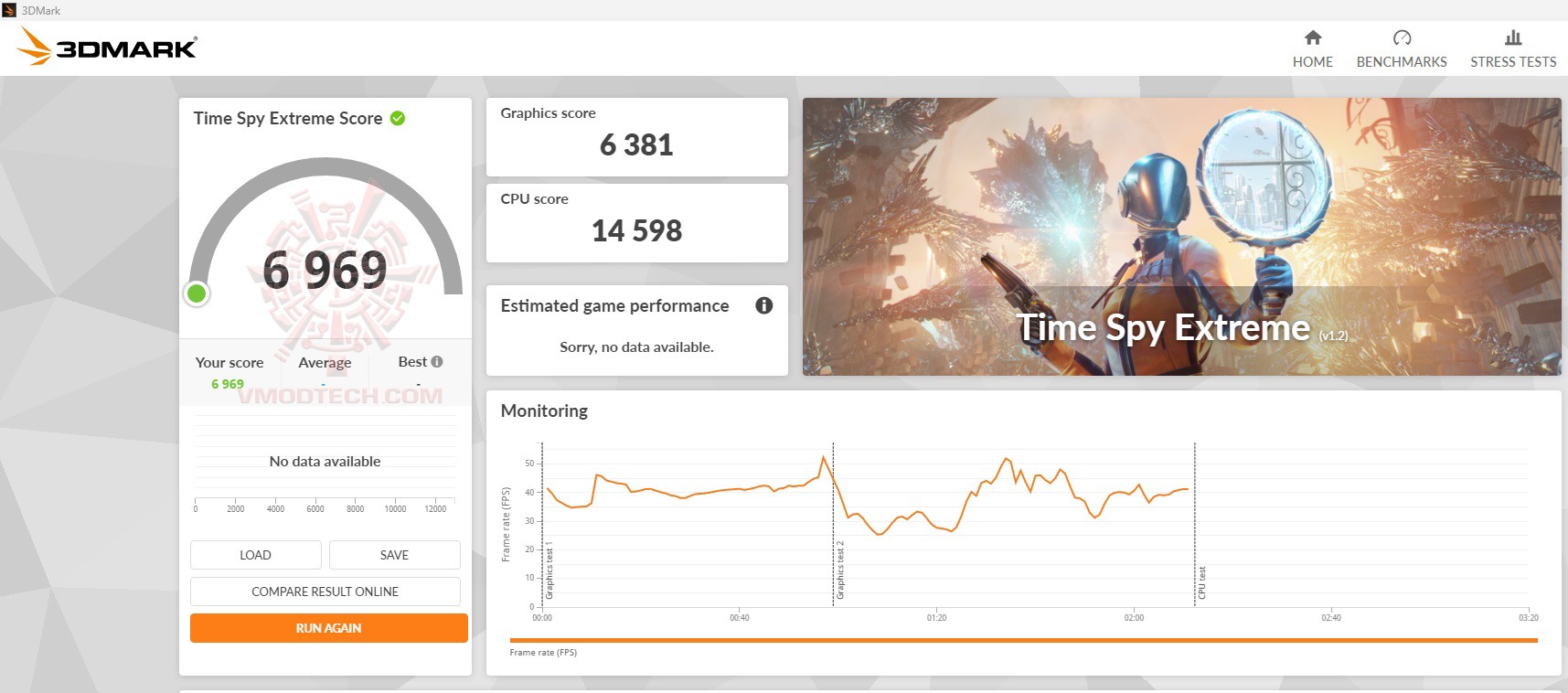This screenshot has width=1568, height=693.
Task: Open the Estimated game performance info icon
Action: pyautogui.click(x=764, y=305)
